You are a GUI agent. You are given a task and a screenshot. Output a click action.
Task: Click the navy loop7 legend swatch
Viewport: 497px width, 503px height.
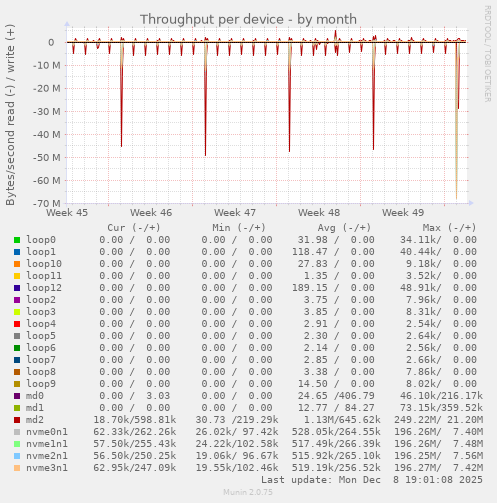coord(17,360)
